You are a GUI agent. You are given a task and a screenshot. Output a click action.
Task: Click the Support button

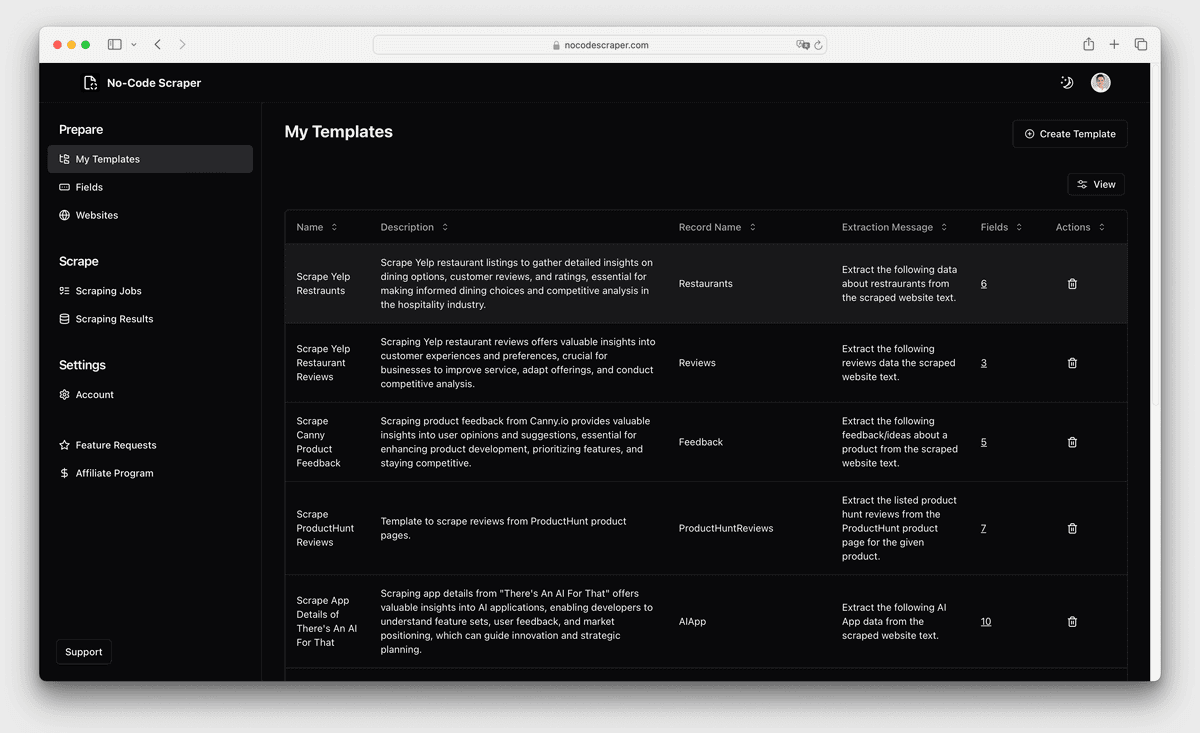tap(84, 652)
